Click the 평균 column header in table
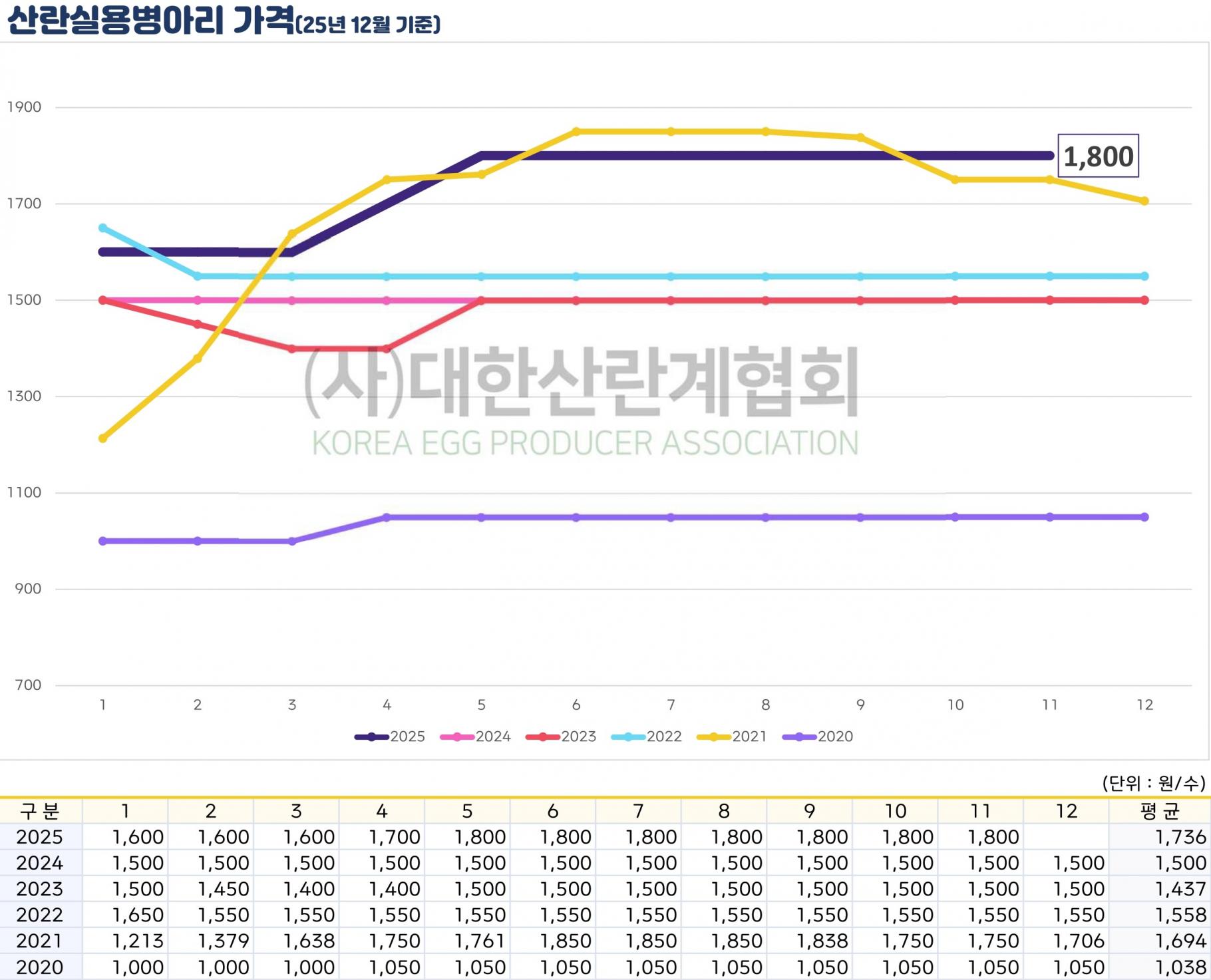This screenshot has width=1211, height=980. click(x=1159, y=811)
